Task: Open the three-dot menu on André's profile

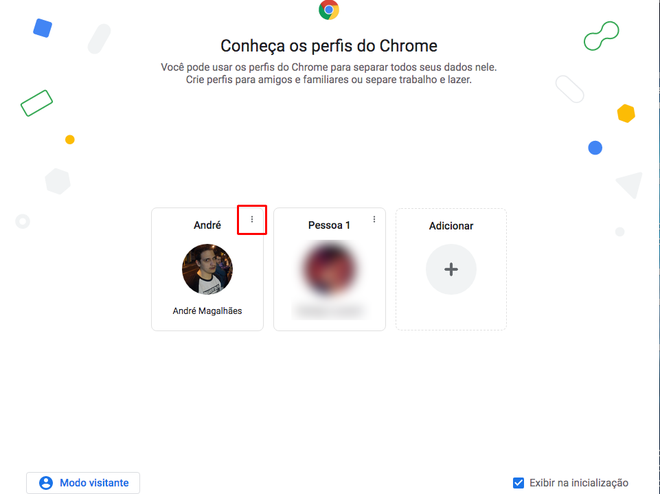Action: [x=252, y=219]
